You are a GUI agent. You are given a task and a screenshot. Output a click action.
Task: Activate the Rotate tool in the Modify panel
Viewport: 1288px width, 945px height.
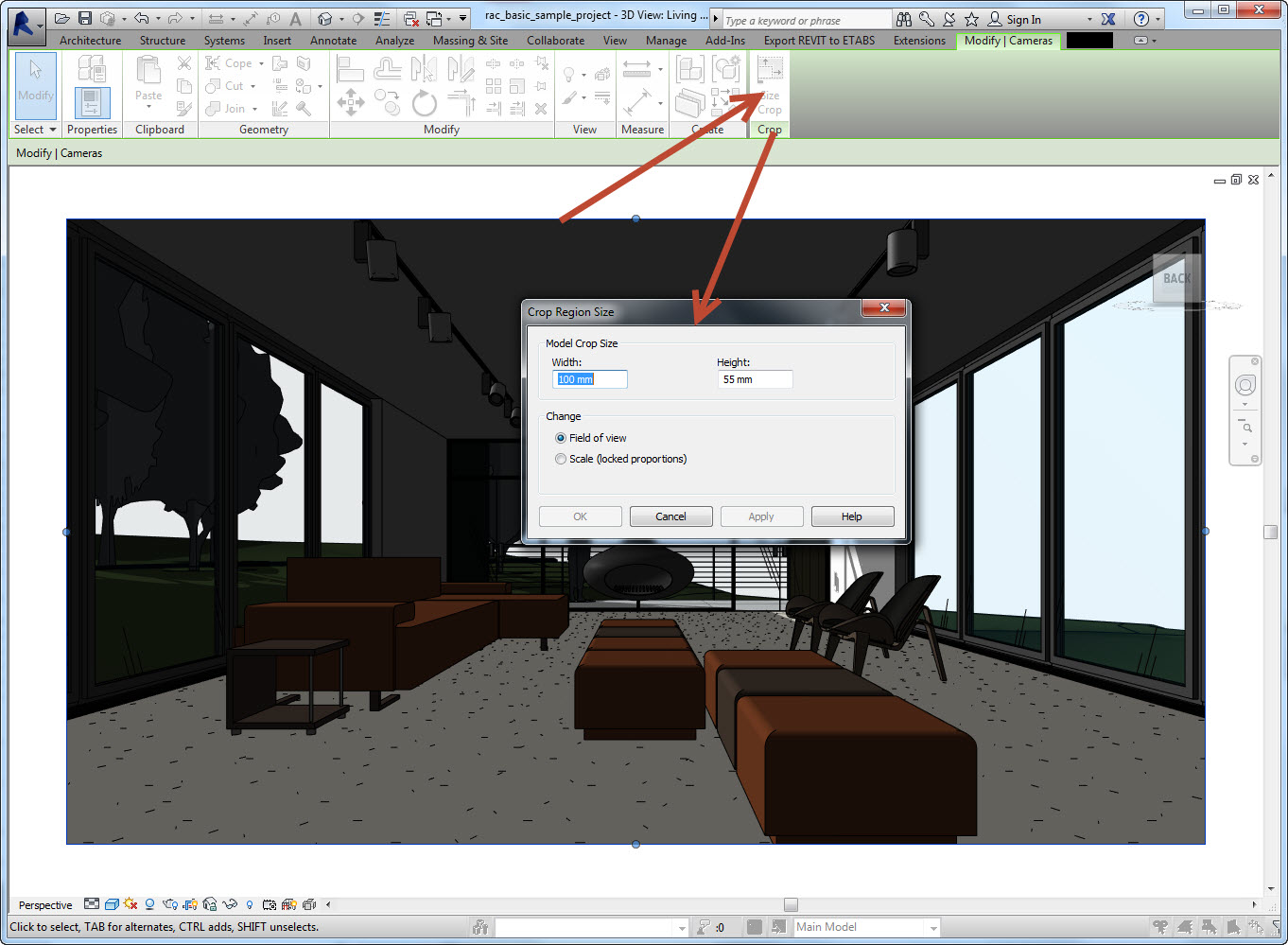(x=424, y=104)
